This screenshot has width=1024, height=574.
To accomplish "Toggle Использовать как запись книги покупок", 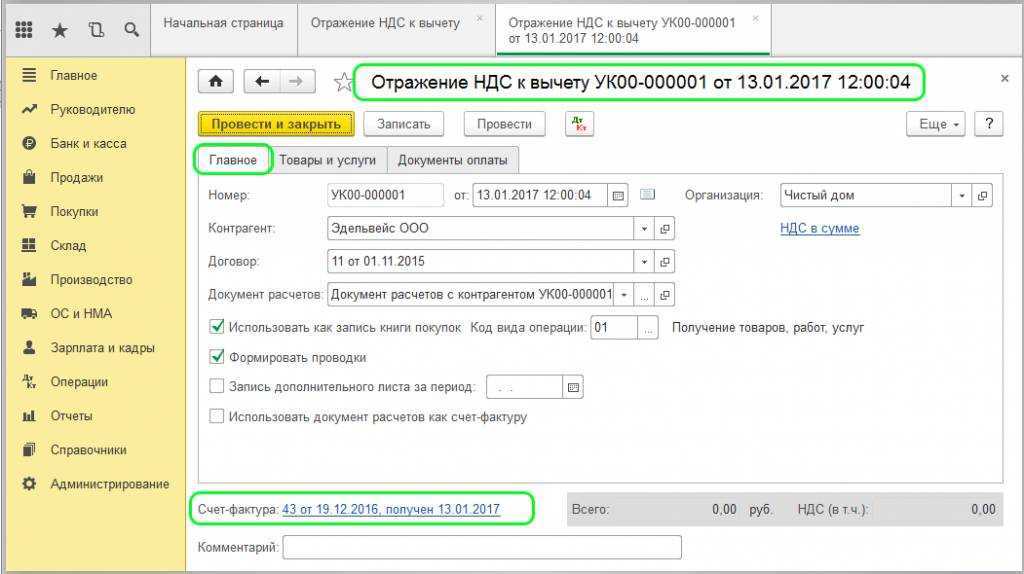I will tap(217, 327).
